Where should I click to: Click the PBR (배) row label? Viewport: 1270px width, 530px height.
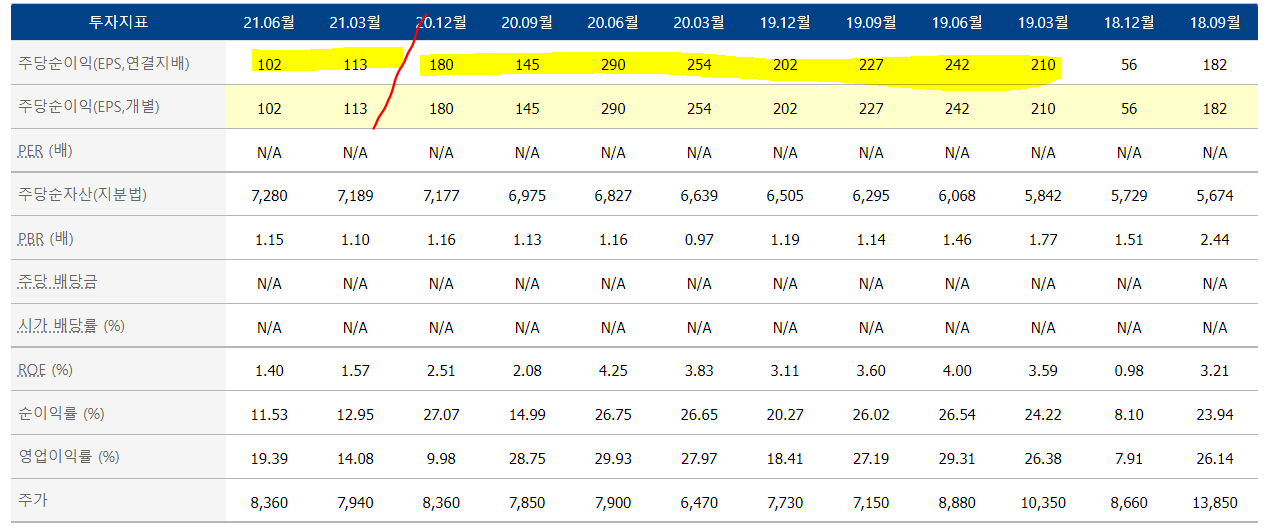pos(46,239)
